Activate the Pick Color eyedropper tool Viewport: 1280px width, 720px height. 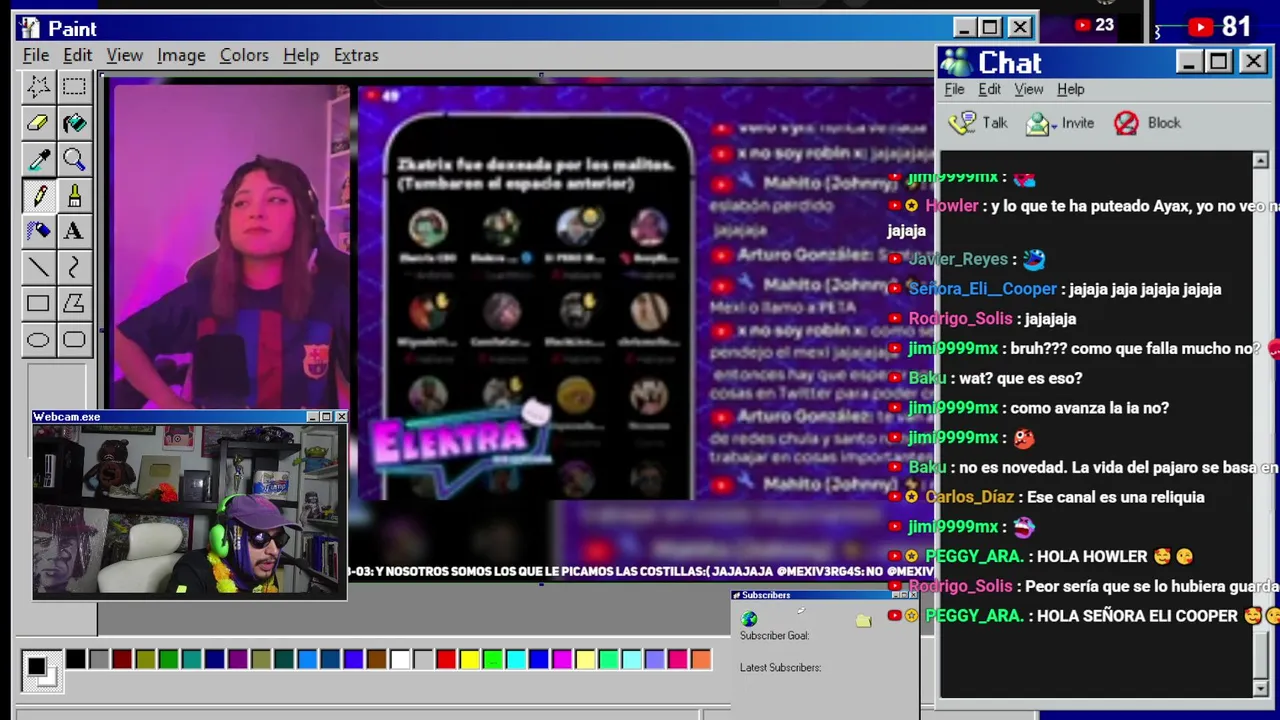pos(38,159)
